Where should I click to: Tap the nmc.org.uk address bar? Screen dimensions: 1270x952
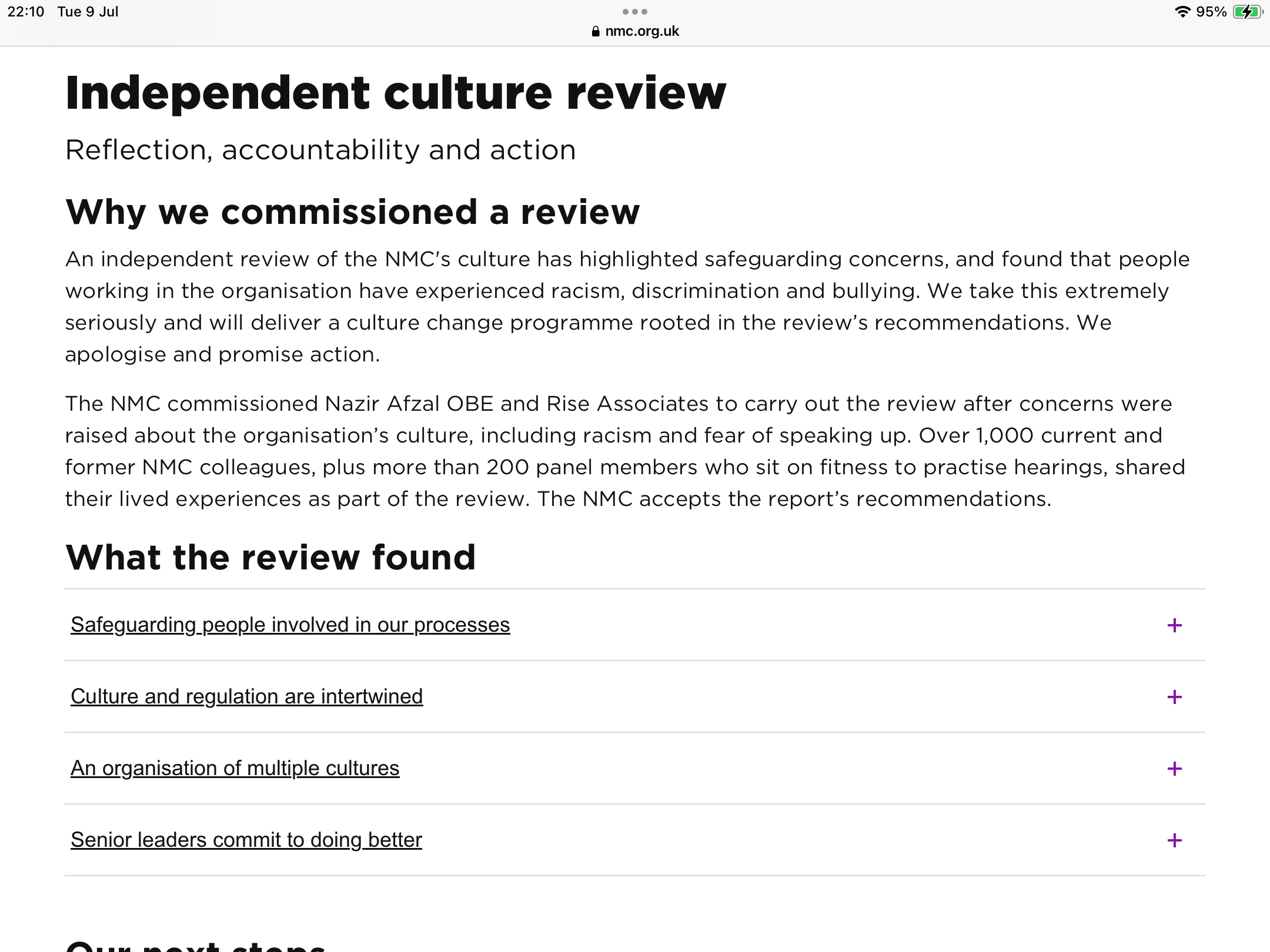coord(641,31)
